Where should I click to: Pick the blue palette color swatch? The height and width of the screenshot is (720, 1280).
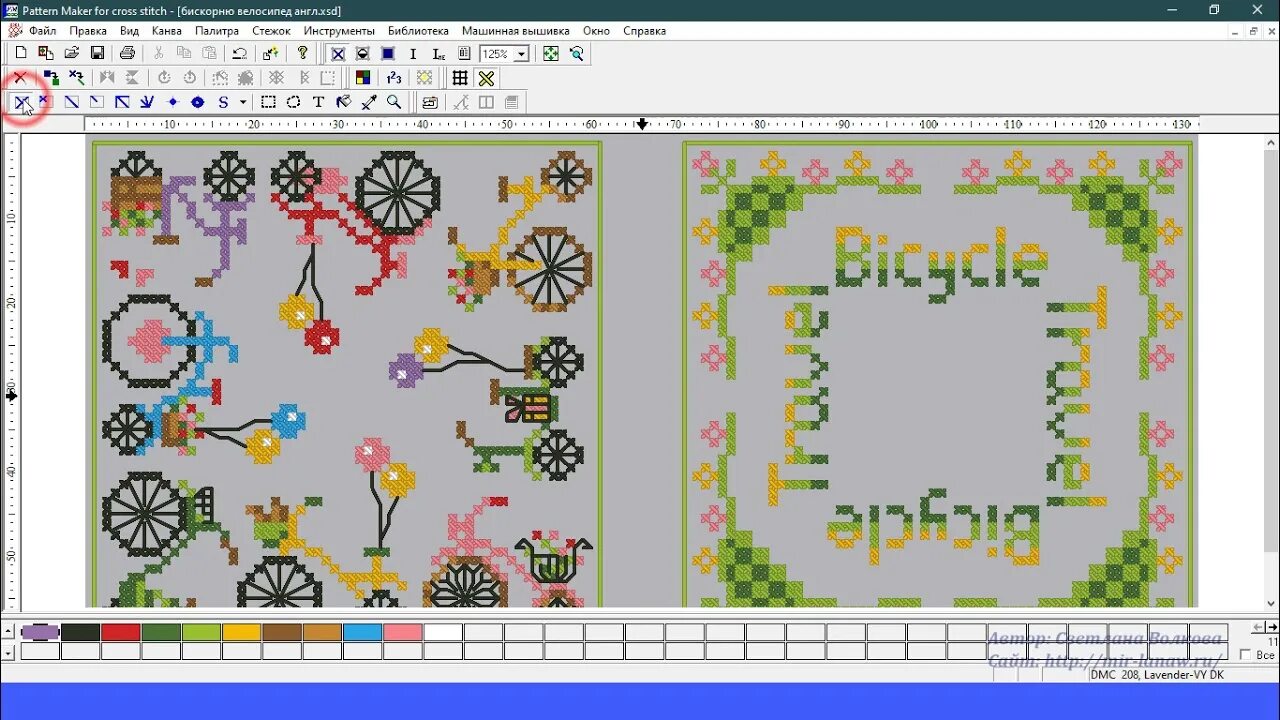pyautogui.click(x=362, y=632)
